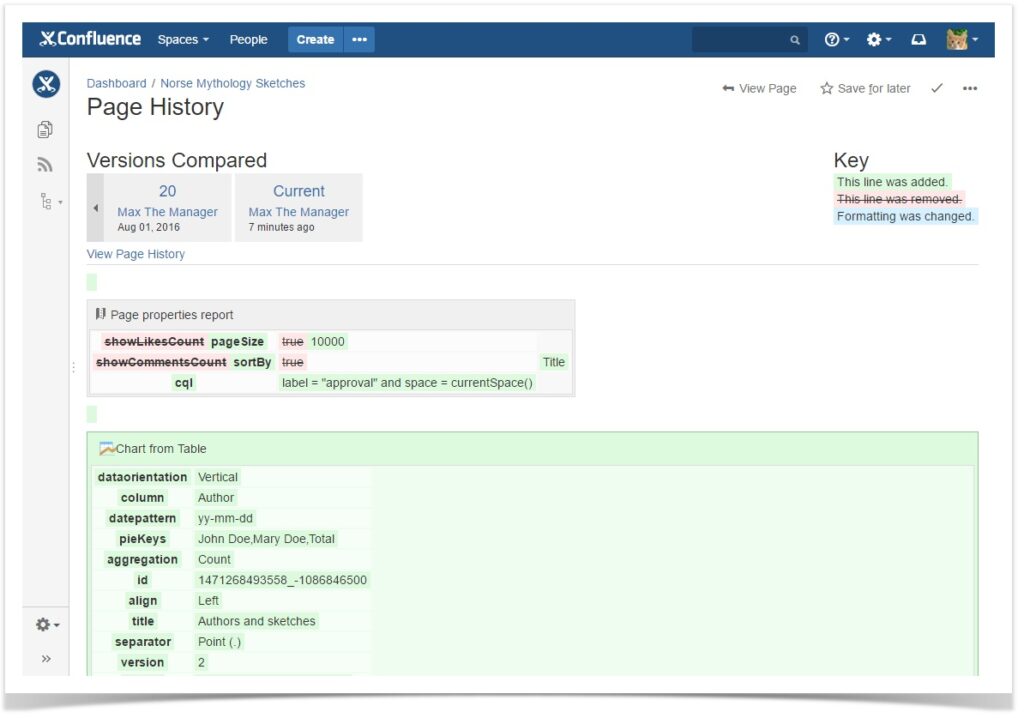The width and height of the screenshot is (1024, 718).
Task: Open the space settings gear at bottom left
Action: pyautogui.click(x=44, y=624)
